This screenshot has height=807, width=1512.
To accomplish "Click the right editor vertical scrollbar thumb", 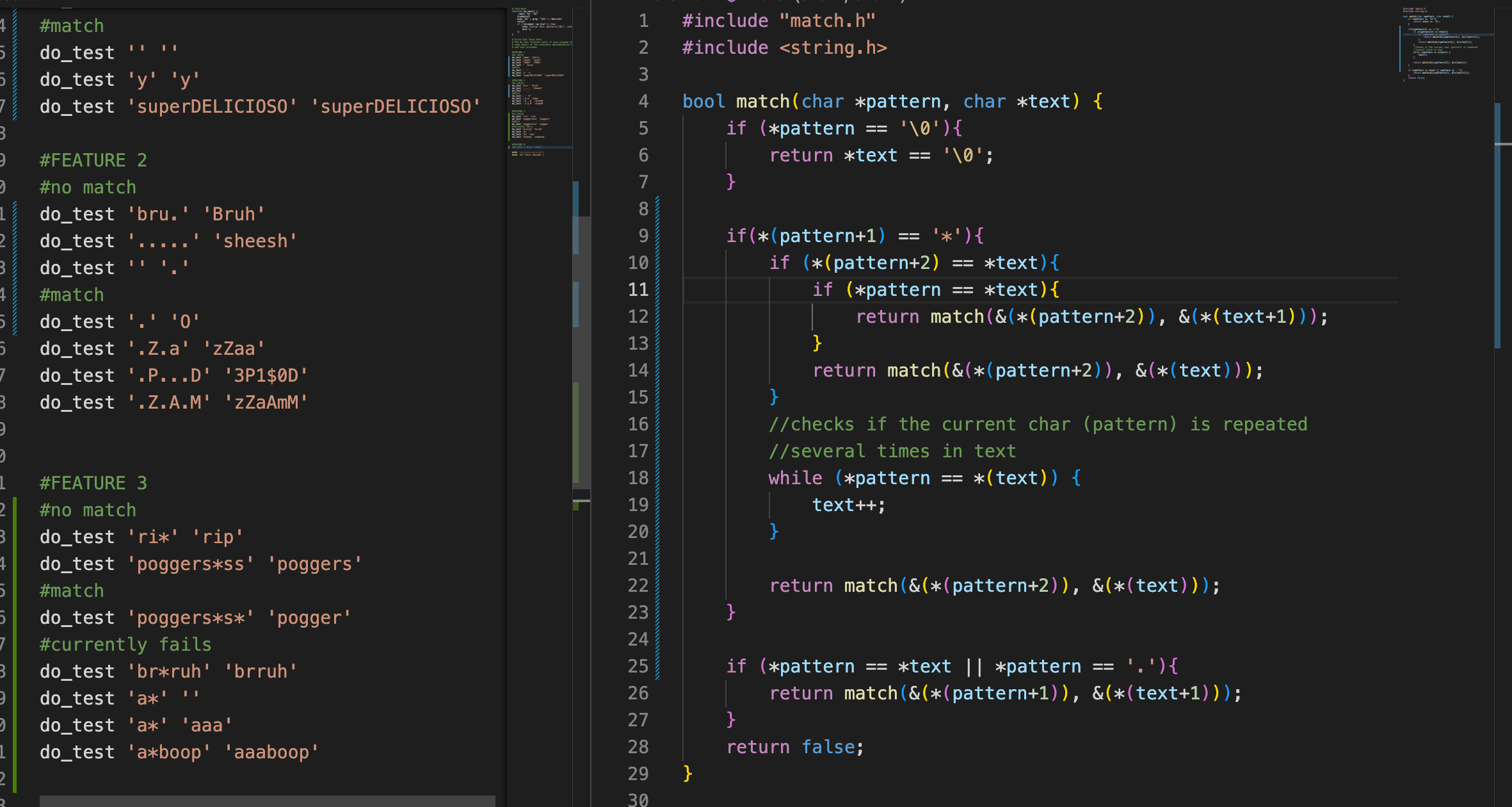I will point(1497,224).
